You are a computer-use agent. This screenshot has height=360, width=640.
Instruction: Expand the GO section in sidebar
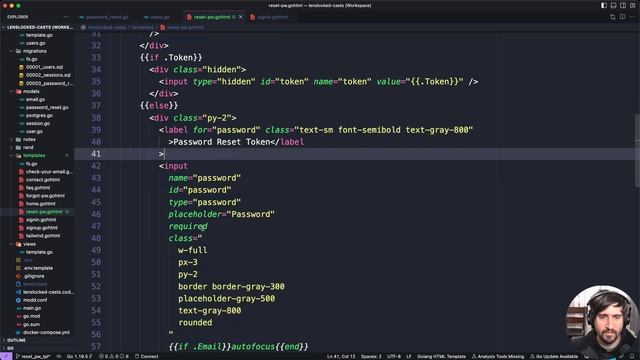tap(11, 348)
